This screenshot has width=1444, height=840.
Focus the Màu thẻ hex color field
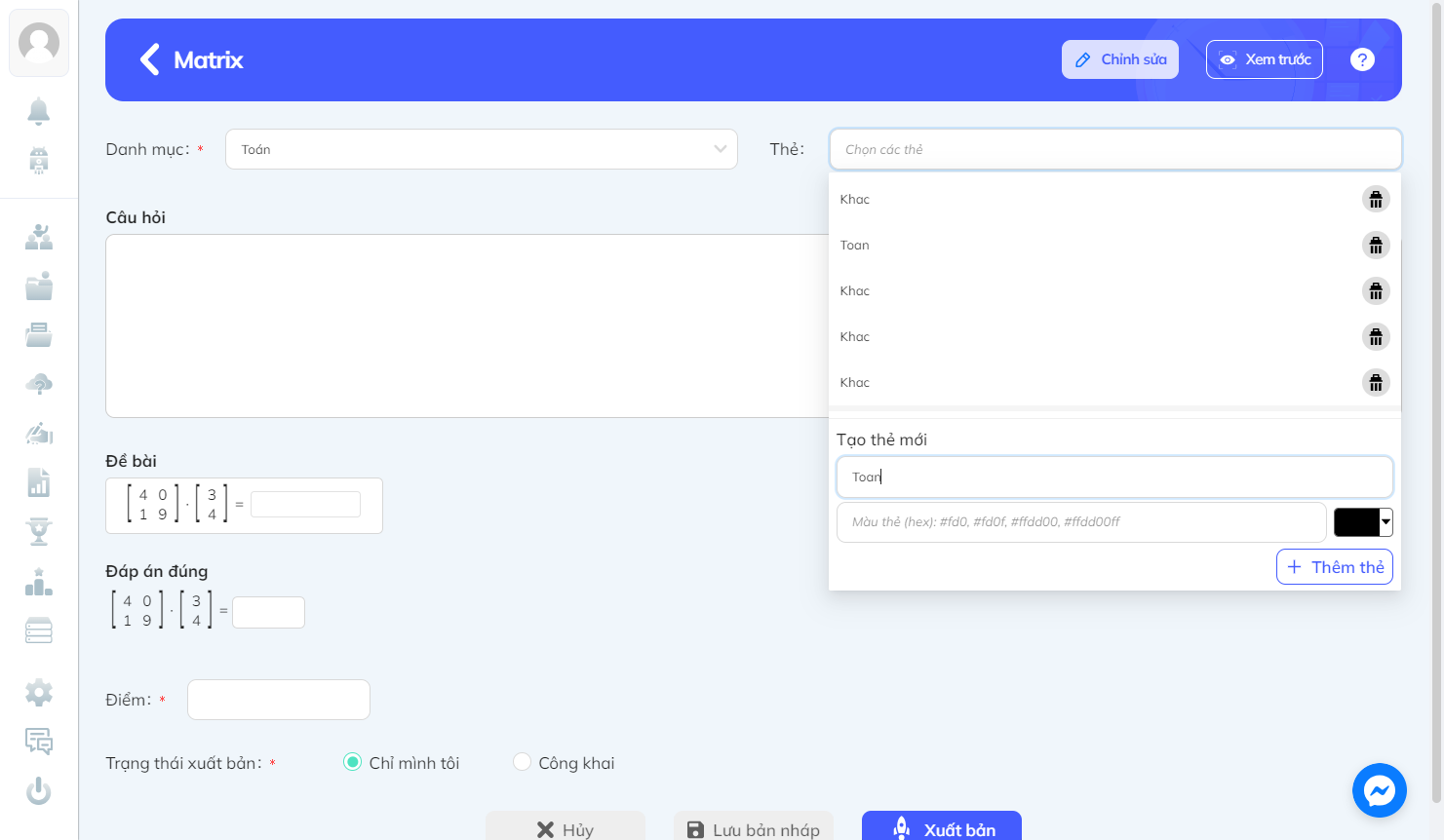pyautogui.click(x=1081, y=522)
